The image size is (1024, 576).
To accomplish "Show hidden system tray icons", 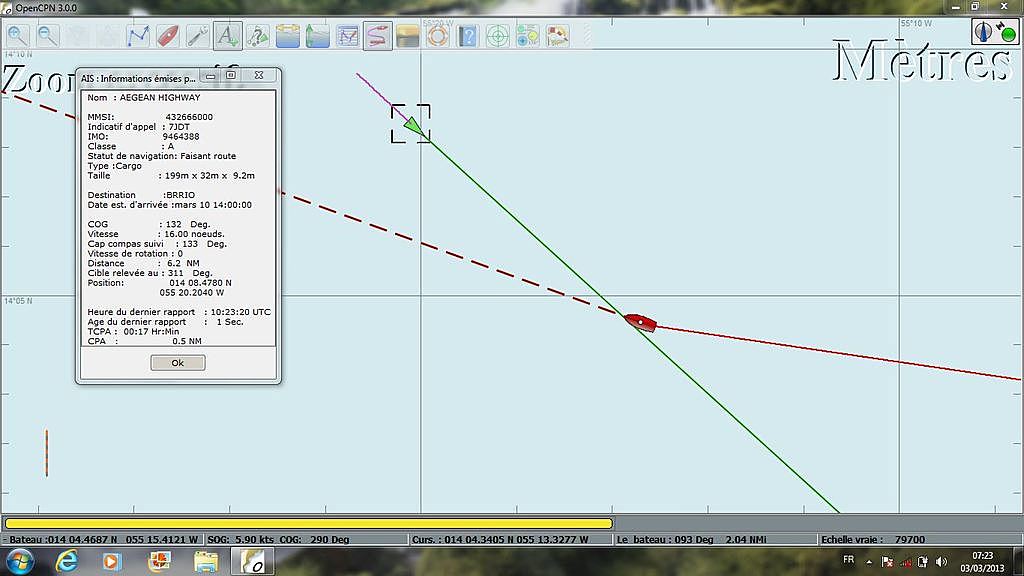I will pos(869,562).
